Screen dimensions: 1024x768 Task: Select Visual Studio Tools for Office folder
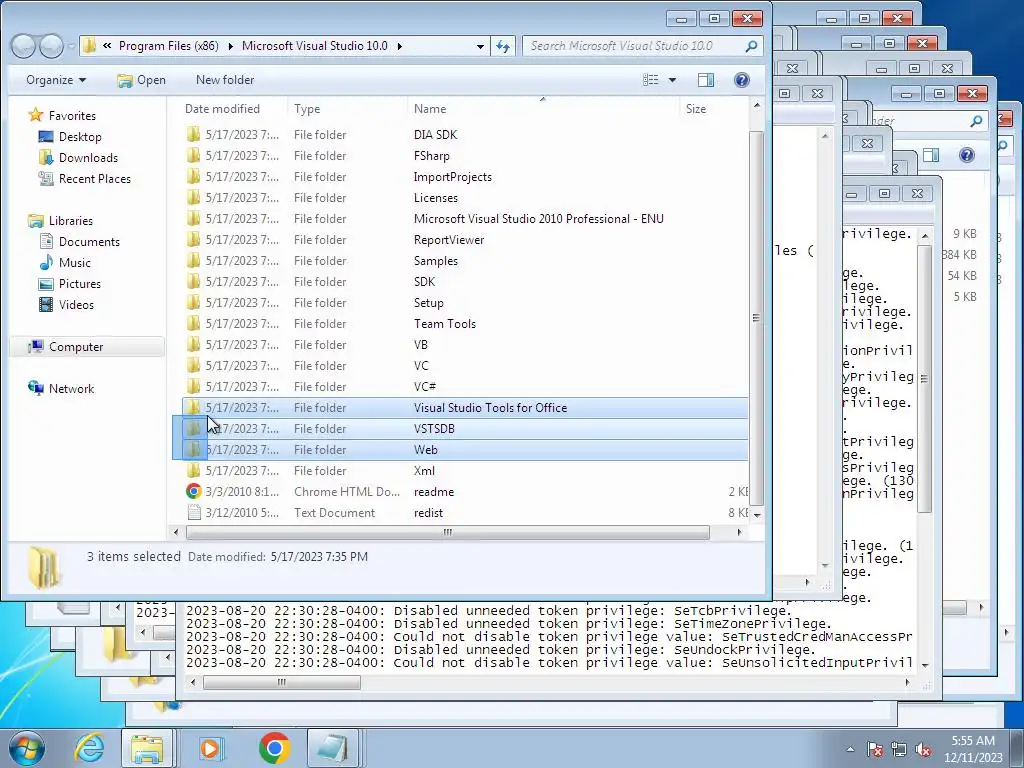pos(490,408)
